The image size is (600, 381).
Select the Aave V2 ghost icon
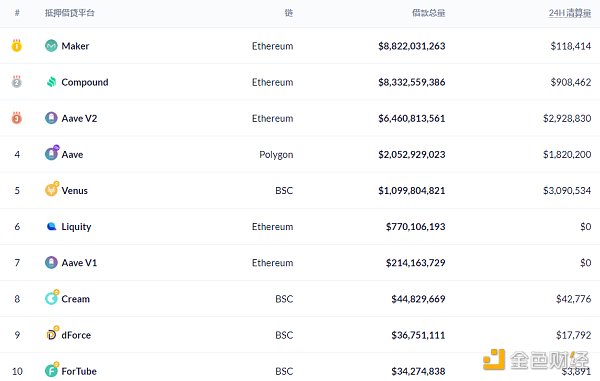click(x=51, y=118)
